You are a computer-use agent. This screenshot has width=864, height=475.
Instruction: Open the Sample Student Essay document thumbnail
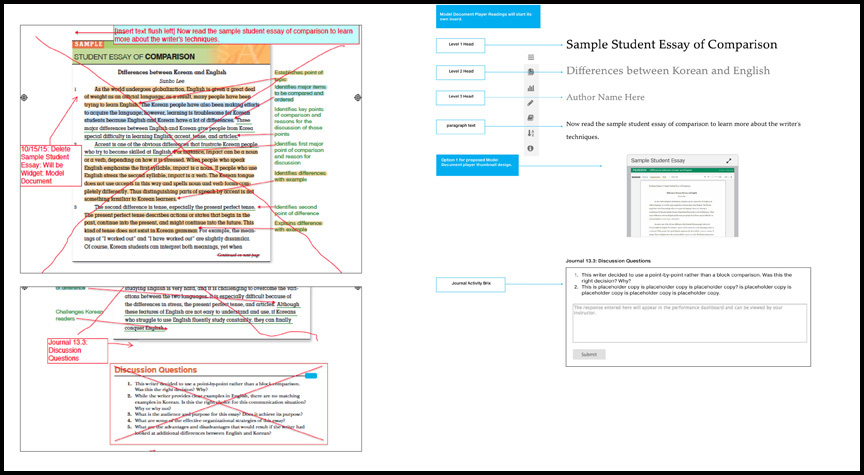(x=682, y=202)
